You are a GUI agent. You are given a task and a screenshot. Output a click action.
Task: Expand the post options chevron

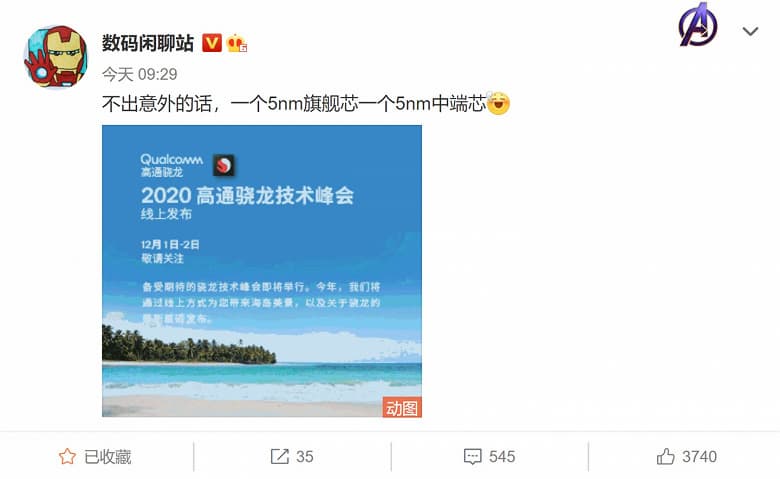(x=750, y=31)
